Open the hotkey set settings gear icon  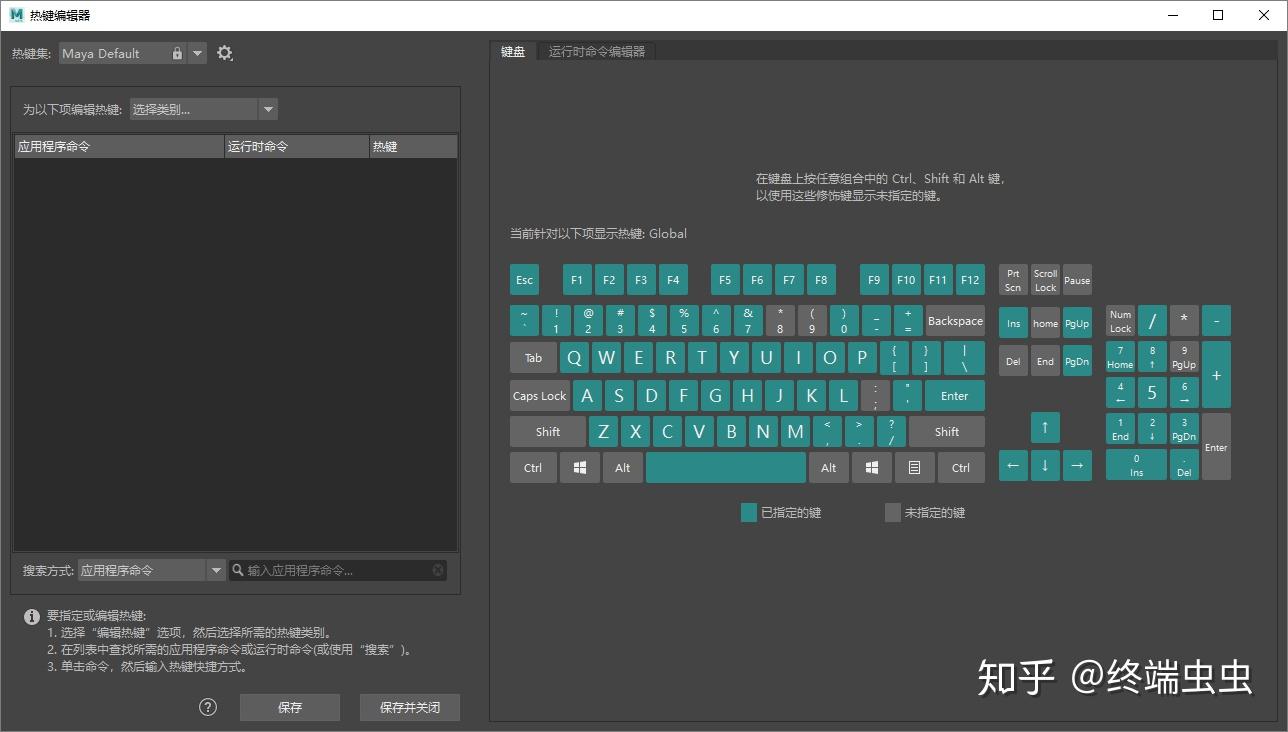coord(225,53)
